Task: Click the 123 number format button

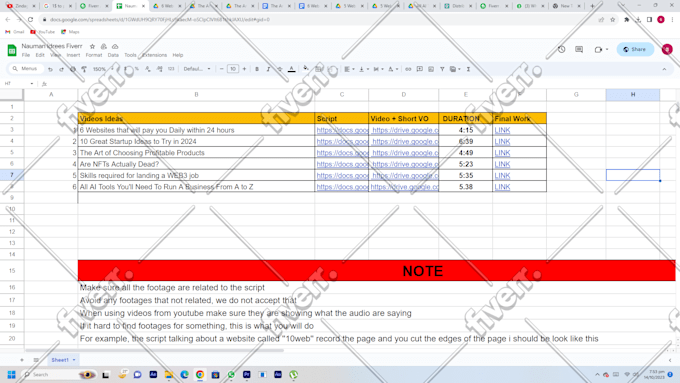Action: (171, 69)
